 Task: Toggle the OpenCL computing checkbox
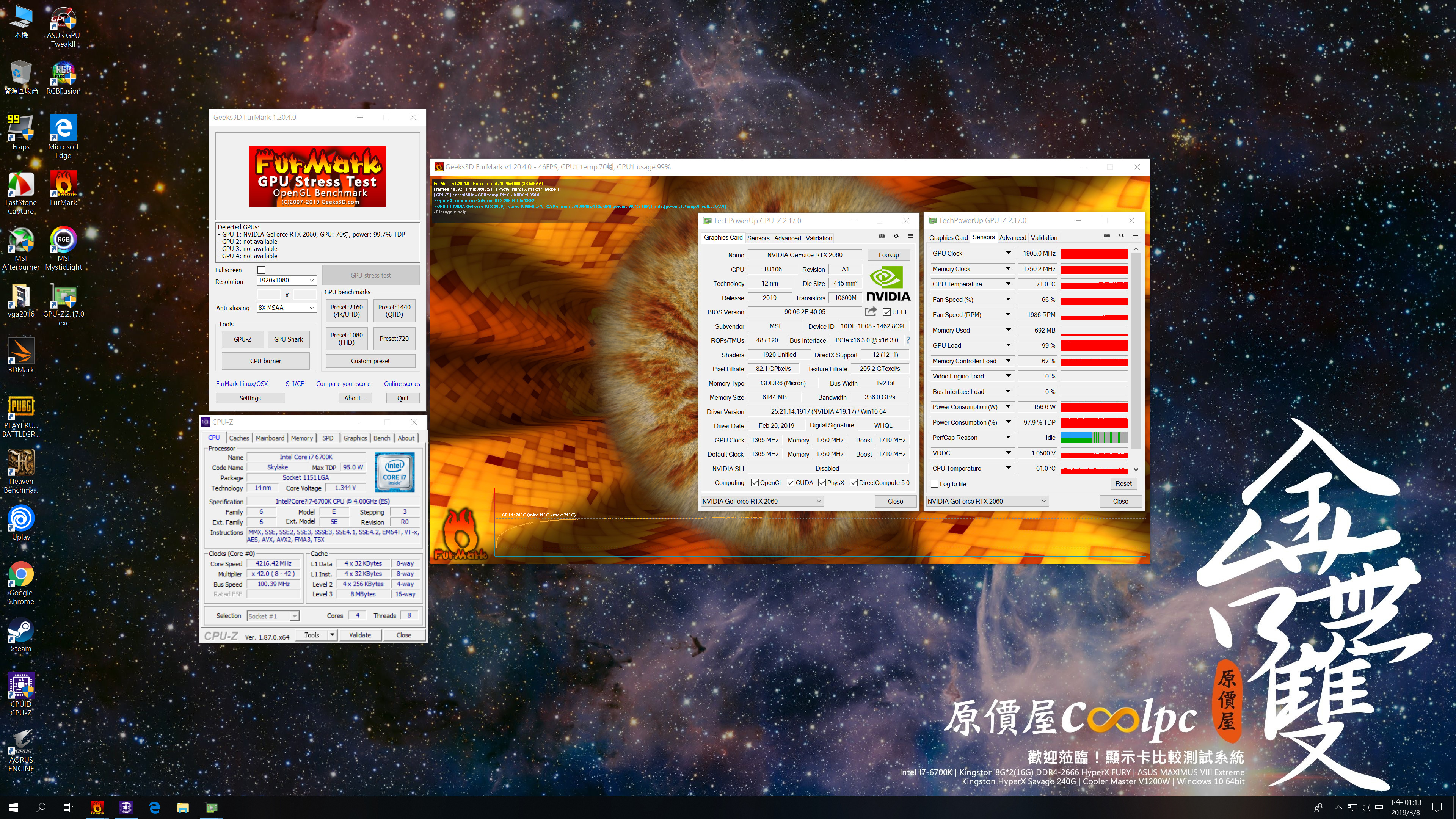[x=755, y=483]
